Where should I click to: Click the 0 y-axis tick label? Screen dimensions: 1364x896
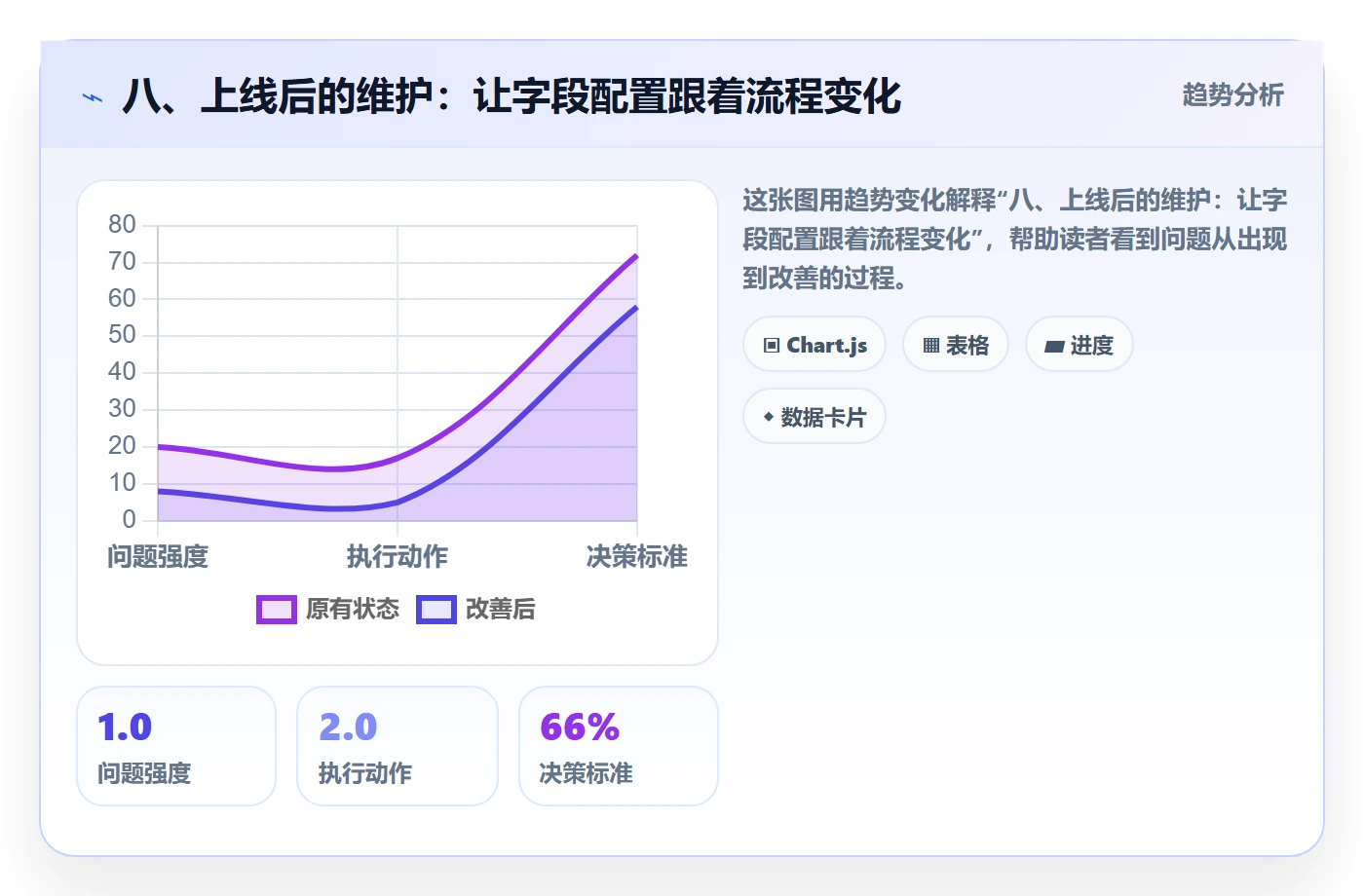[129, 520]
